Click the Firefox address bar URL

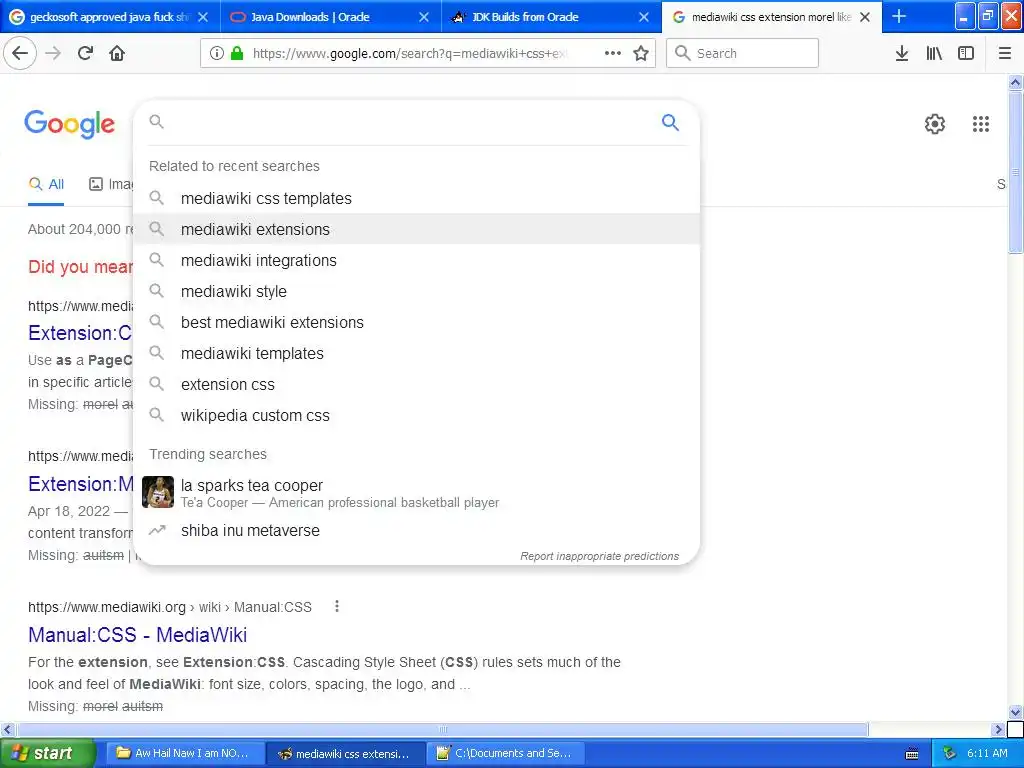pos(410,54)
